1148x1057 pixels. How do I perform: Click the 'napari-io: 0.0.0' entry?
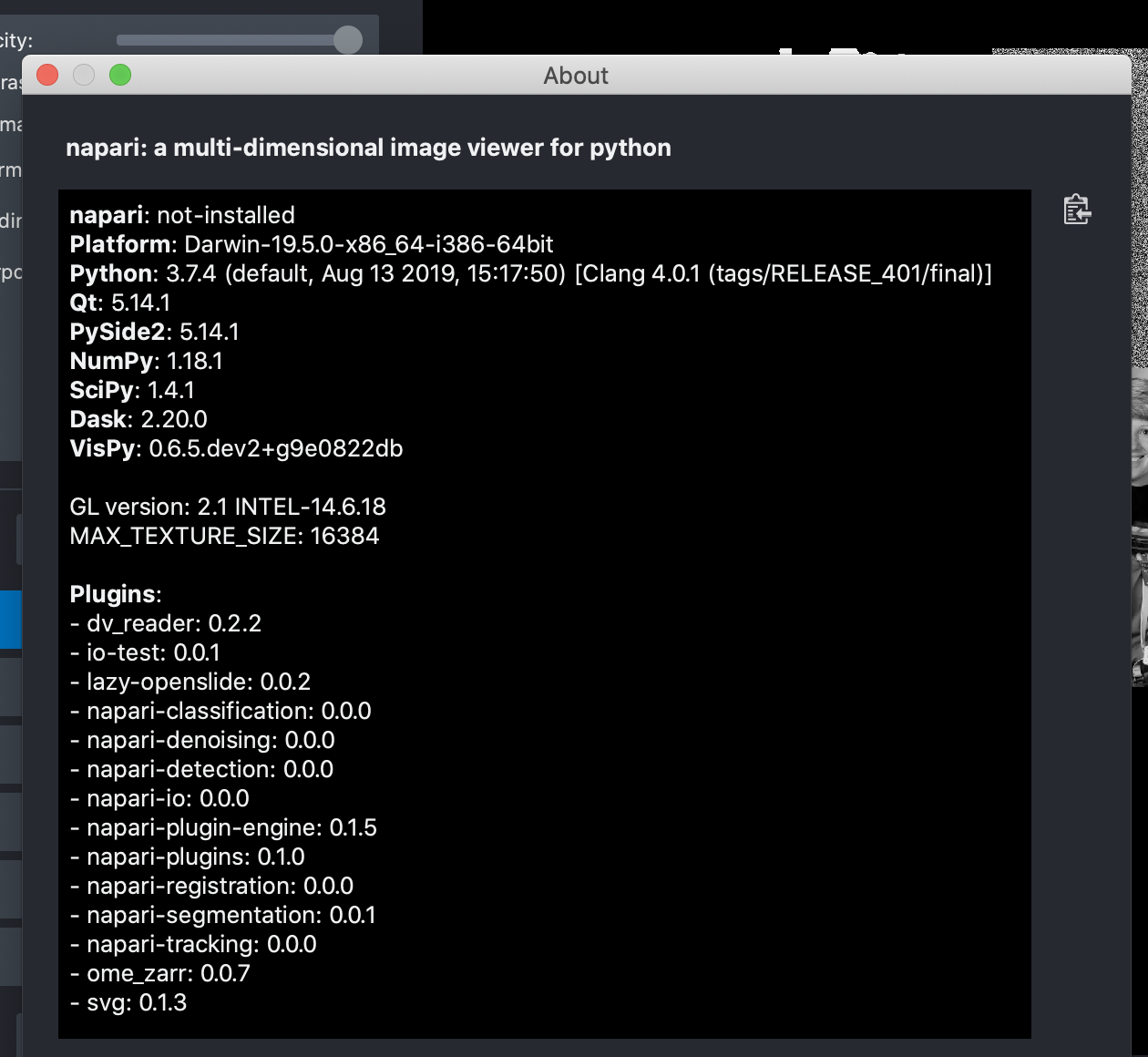pyautogui.click(x=159, y=798)
